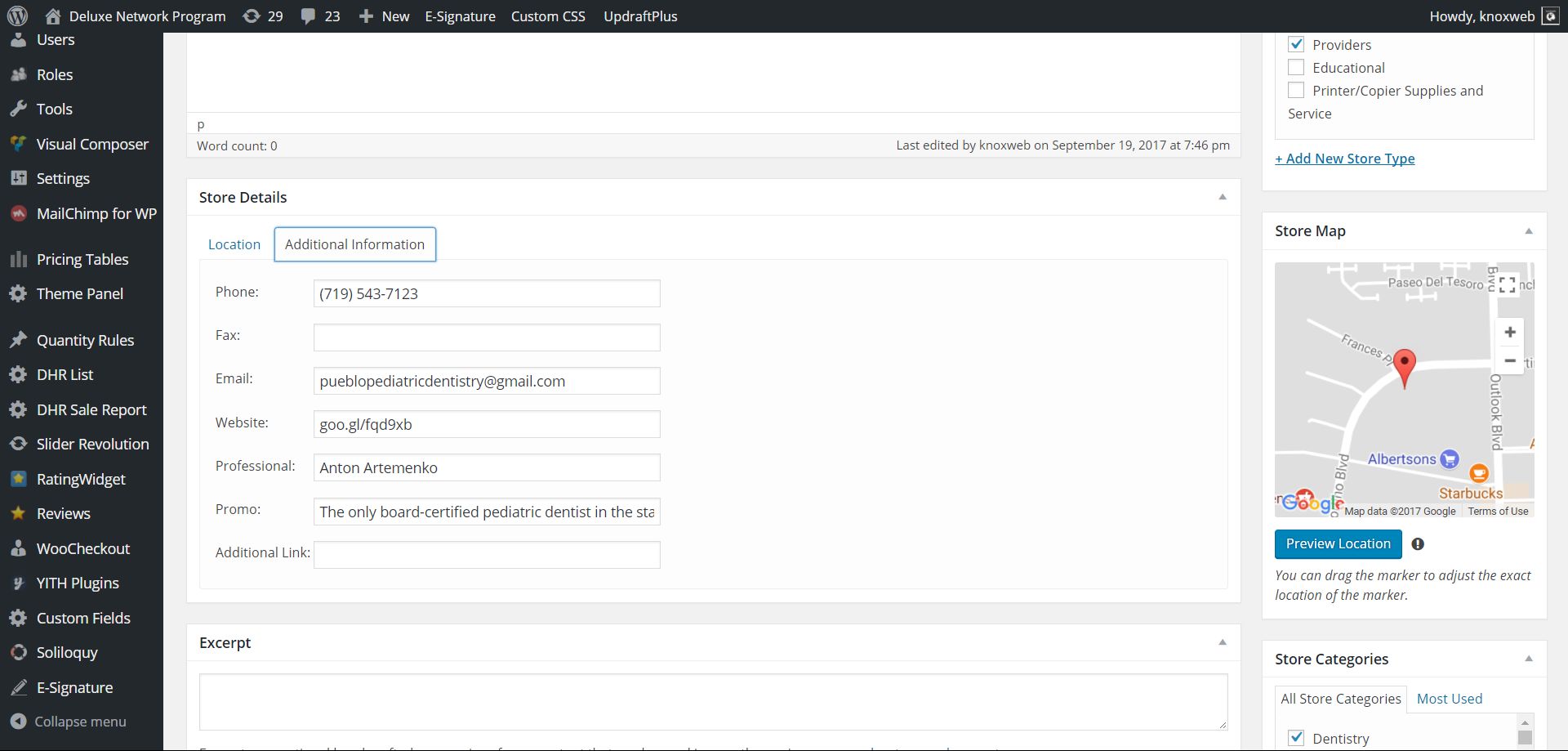Open the knoxweb user avatar
Screen dimensions: 1568x751
pos(1550,16)
